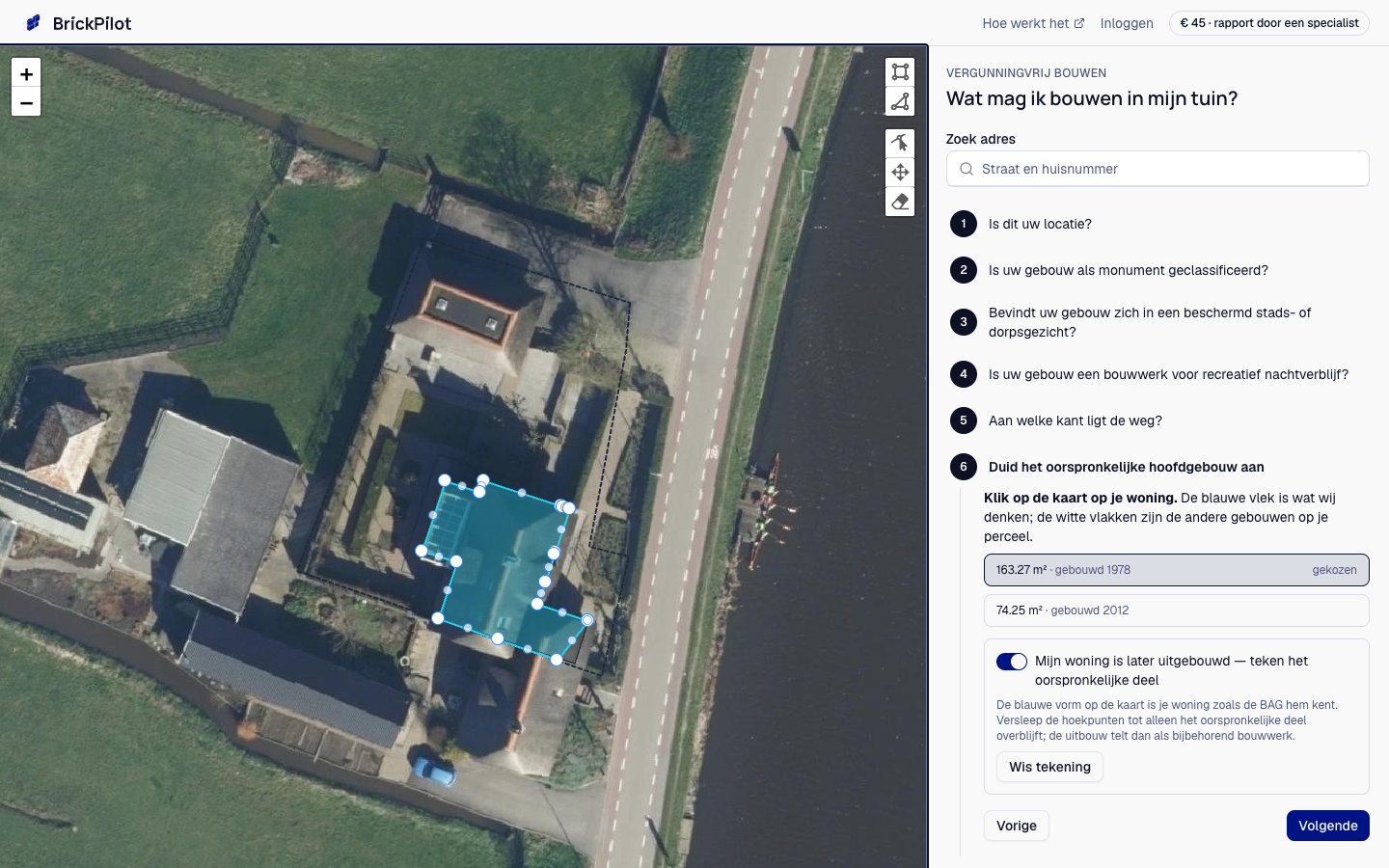Image resolution: width=1389 pixels, height=868 pixels.
Task: Click 'VERGUNNINGVRIJ BOUWEN' label
Action: tap(1026, 73)
